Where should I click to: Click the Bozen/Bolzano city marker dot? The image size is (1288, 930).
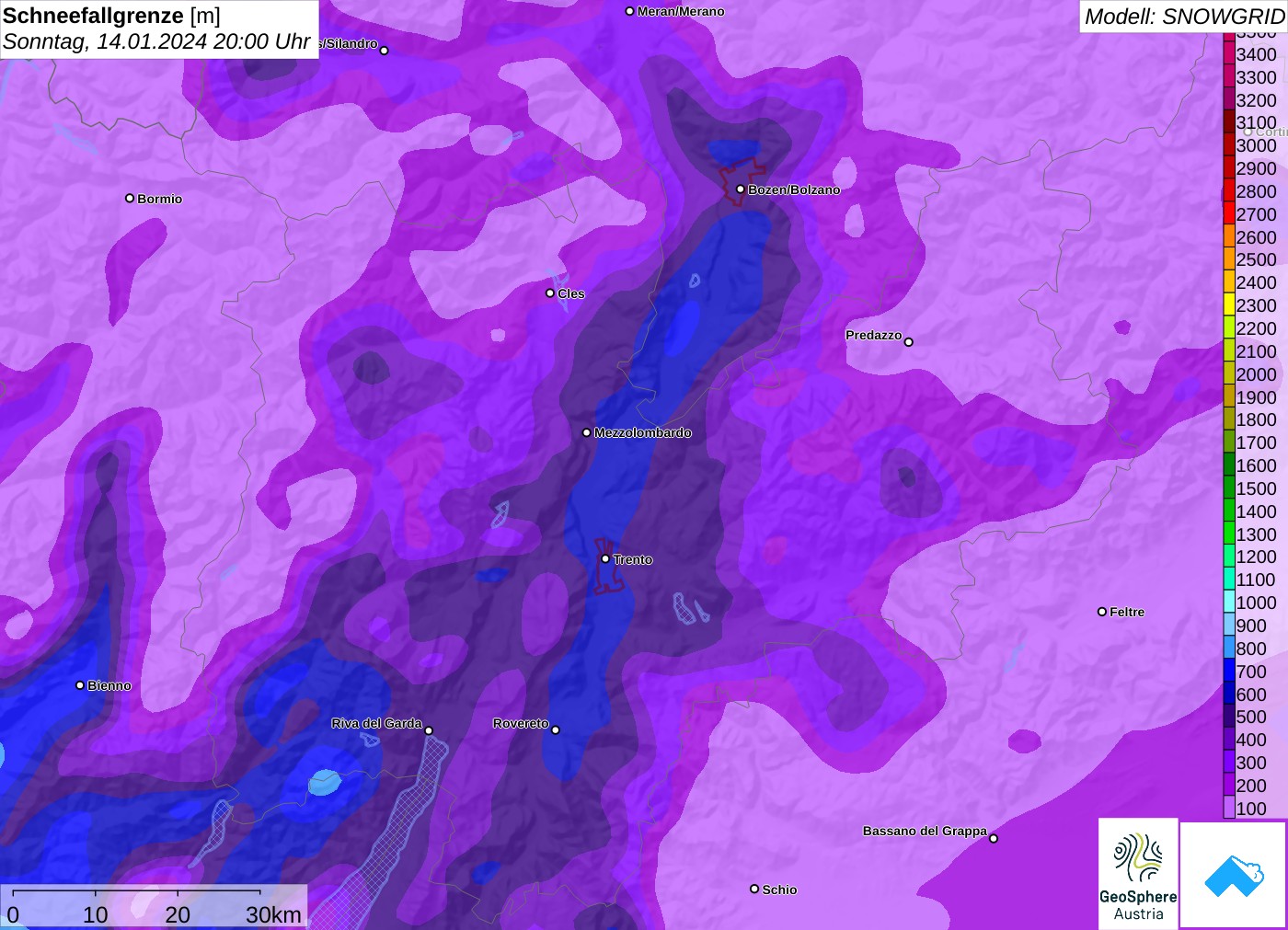coord(741,189)
